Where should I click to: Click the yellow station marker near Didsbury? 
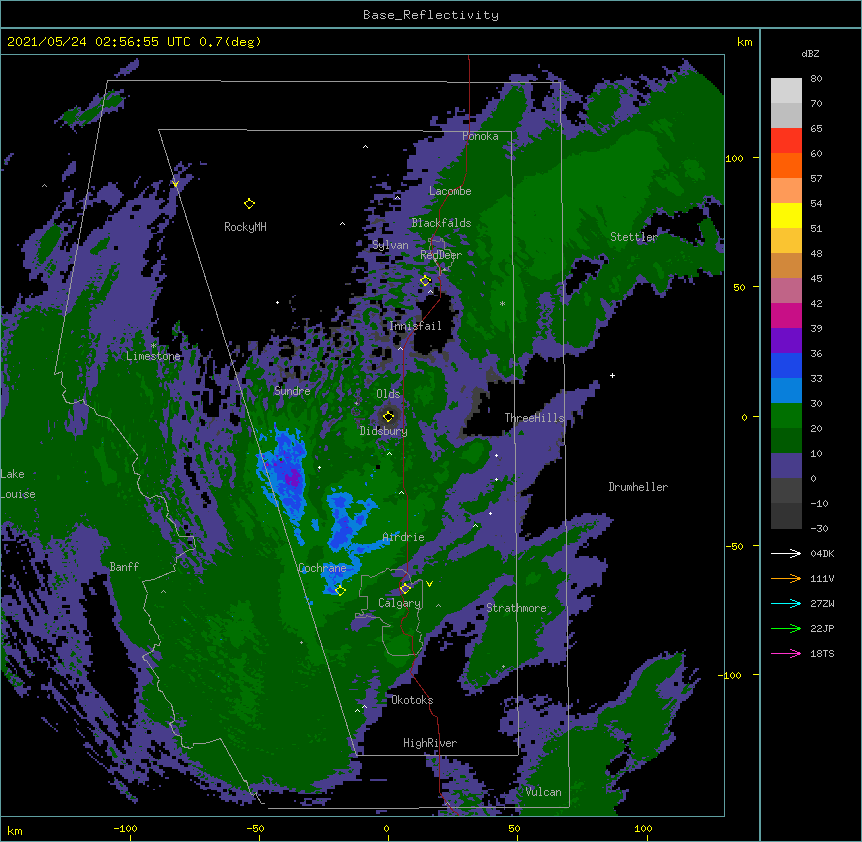click(388, 416)
